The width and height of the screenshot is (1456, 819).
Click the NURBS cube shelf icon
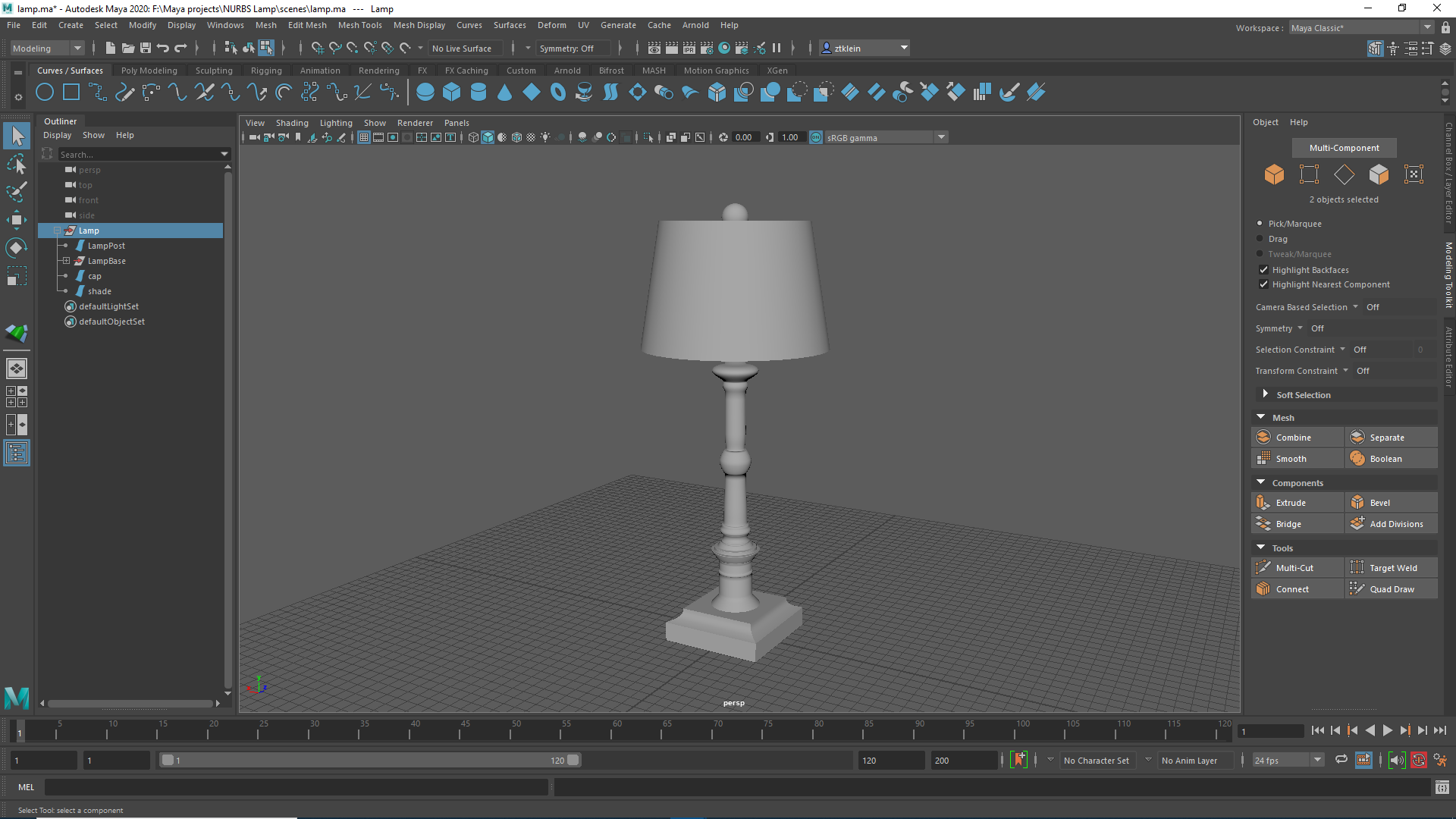point(452,93)
